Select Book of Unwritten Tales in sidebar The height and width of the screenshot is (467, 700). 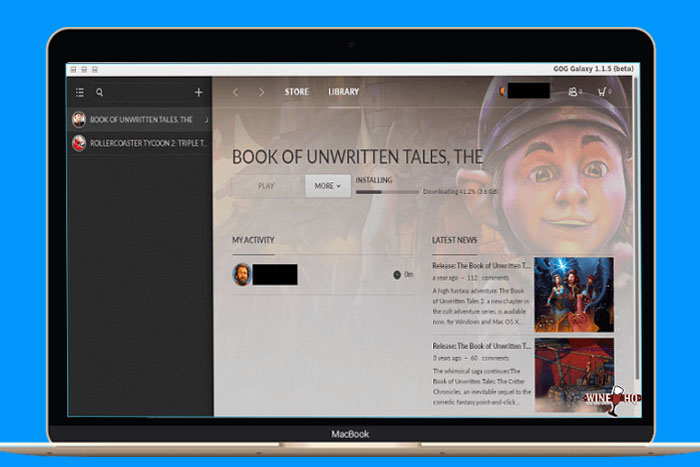pos(140,120)
